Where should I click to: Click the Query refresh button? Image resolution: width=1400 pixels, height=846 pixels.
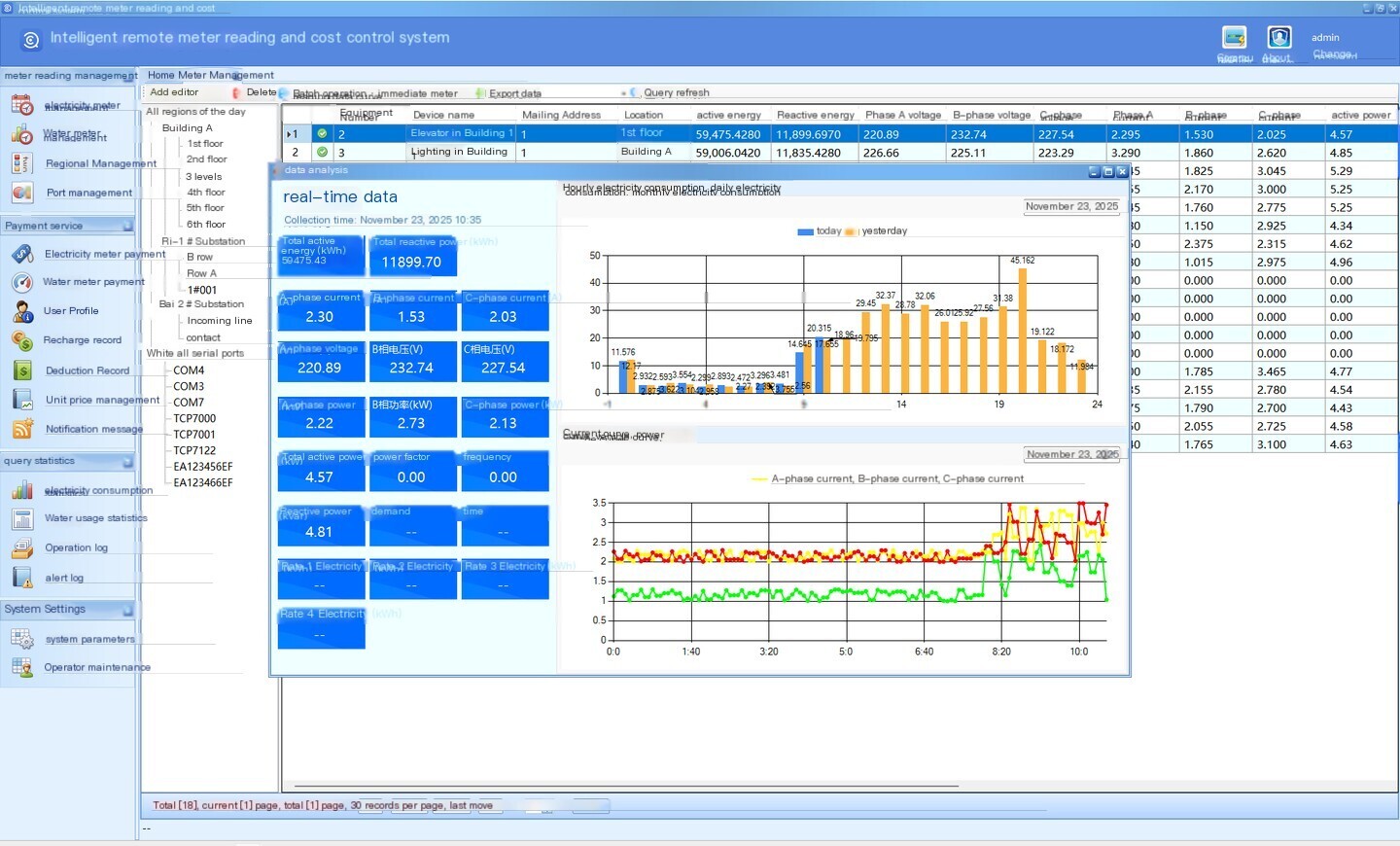point(670,93)
